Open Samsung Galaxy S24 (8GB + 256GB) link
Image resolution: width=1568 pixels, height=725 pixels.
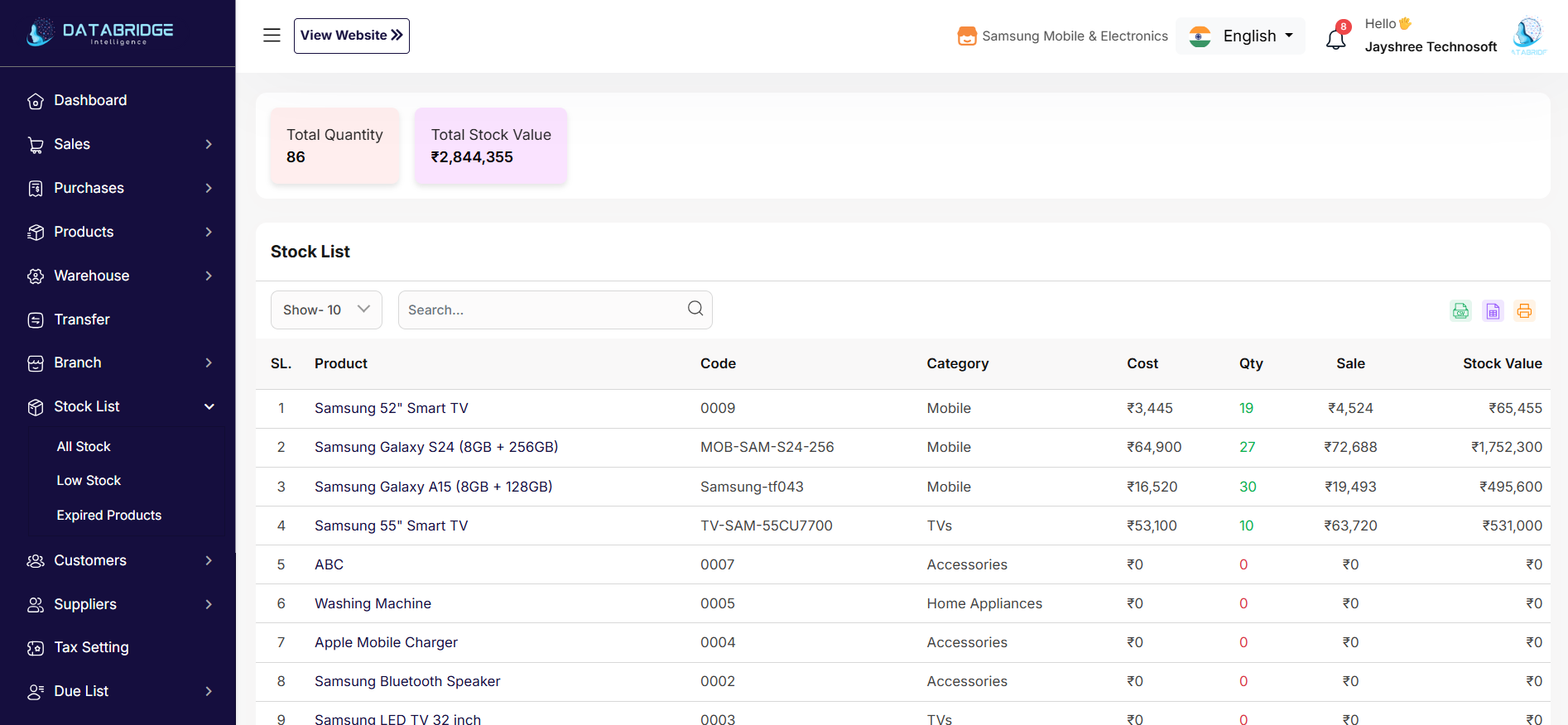[x=436, y=447]
